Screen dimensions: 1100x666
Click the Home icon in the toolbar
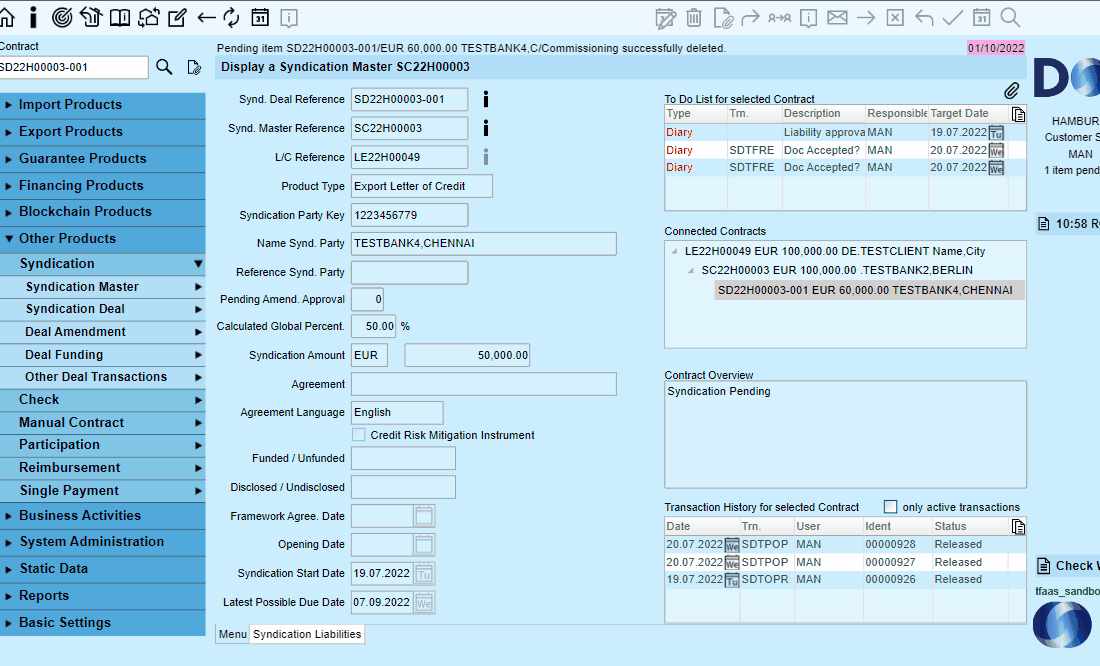pos(6,17)
